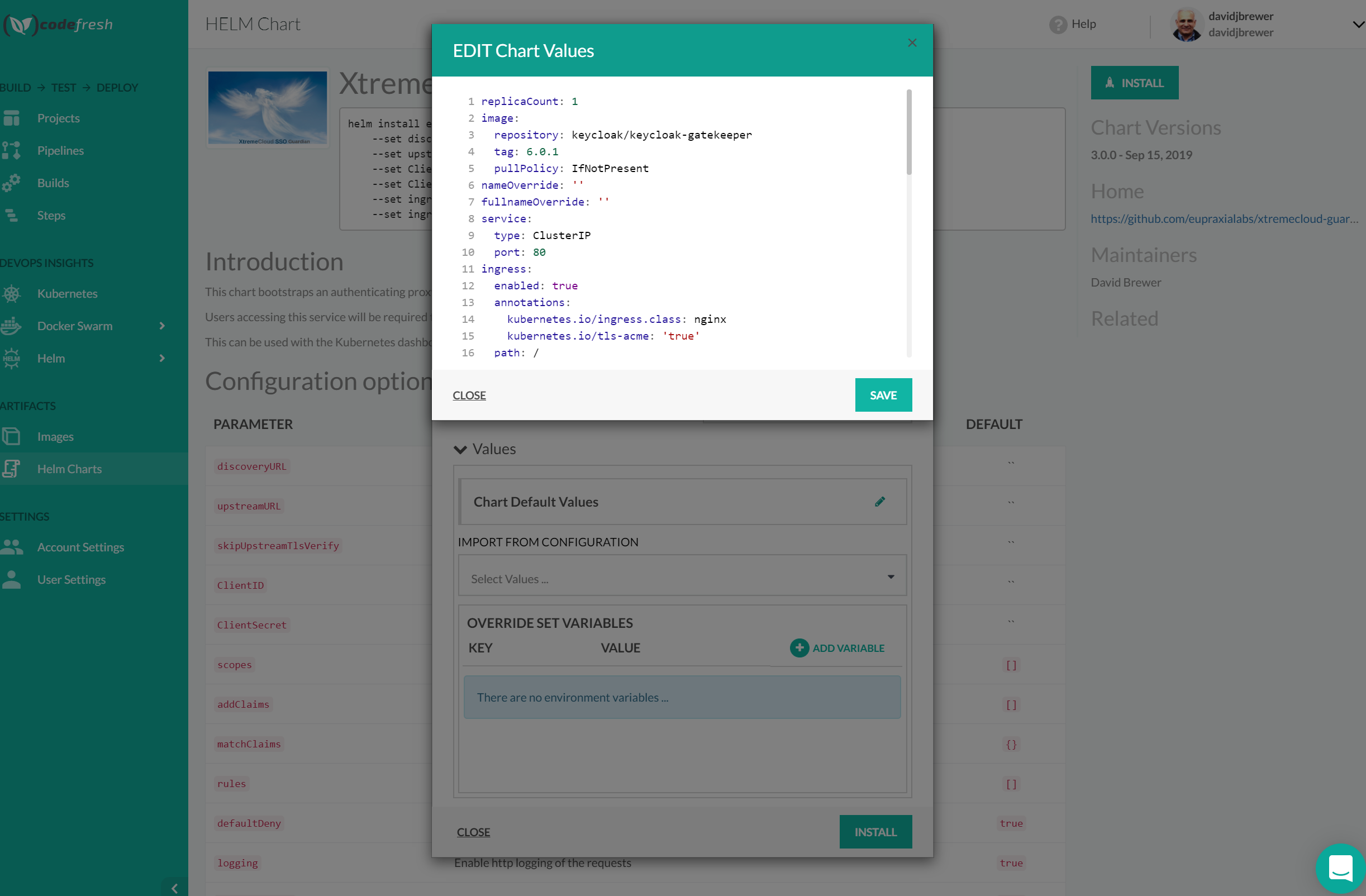Click the Account Settings people icon
1366x896 pixels.
(x=12, y=546)
